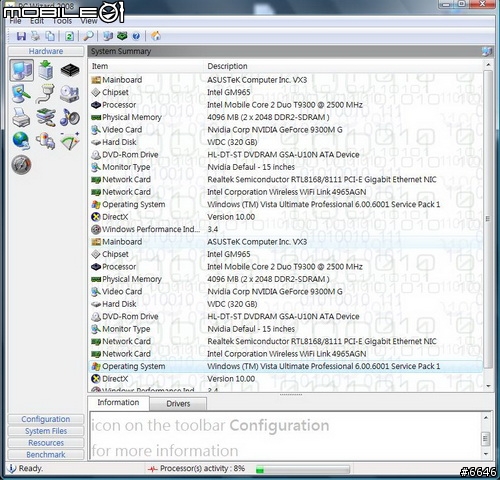This screenshot has height=480, width=500.
Task: Open the Configuration category
Action: [x=46, y=419]
